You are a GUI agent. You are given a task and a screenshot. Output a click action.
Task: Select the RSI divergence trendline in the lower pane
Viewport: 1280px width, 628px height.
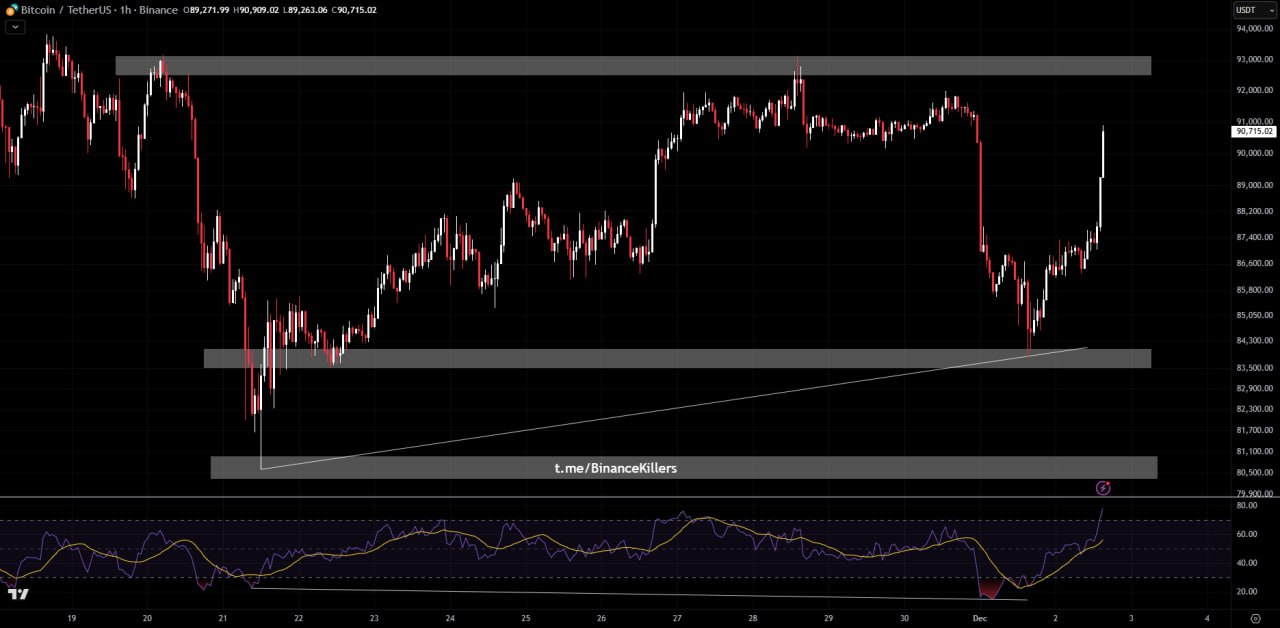[640, 594]
